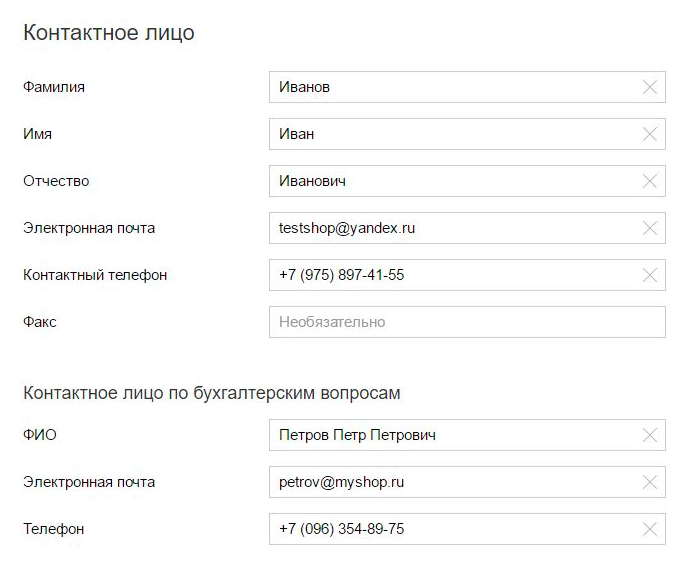Image resolution: width=689 pixels, height=572 pixels.
Task: Click into the Фамилия input containing Иванов
Action: point(450,87)
